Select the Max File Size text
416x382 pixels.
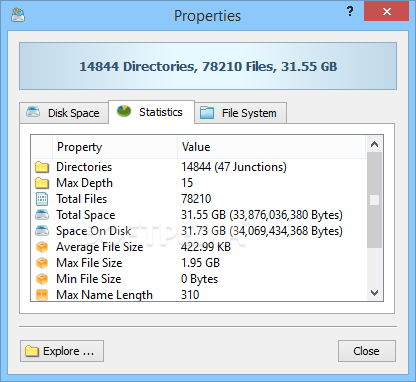coord(89,263)
